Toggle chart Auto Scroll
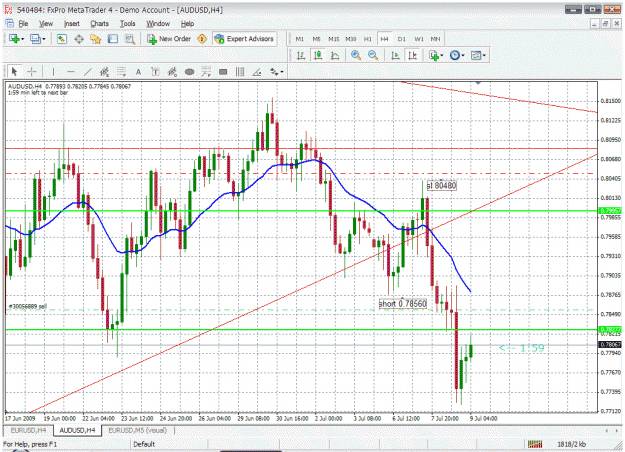The width and height of the screenshot is (625, 452). point(395,55)
